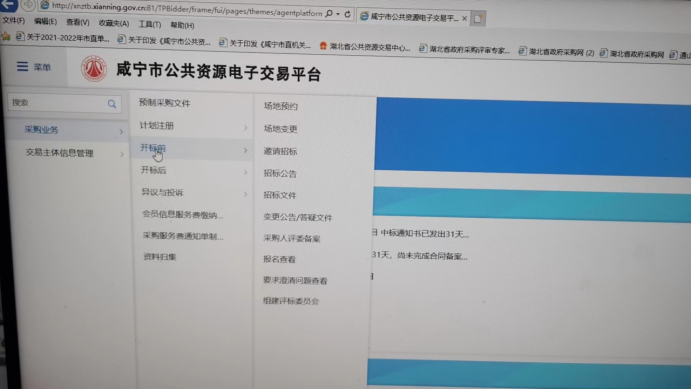The height and width of the screenshot is (389, 692).
Task: Click the browser back arrow button
Action: point(8,5)
